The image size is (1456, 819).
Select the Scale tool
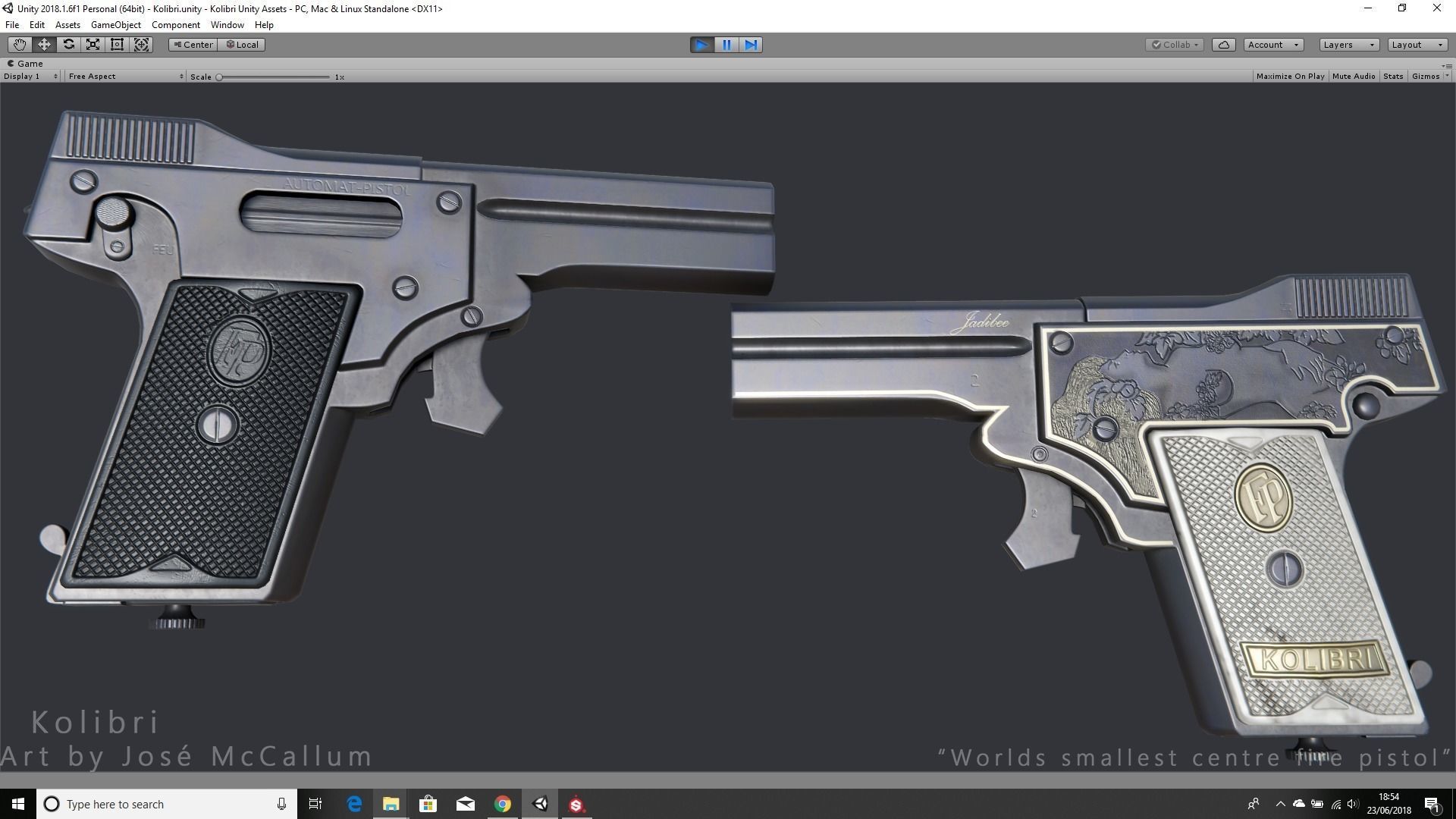[93, 45]
